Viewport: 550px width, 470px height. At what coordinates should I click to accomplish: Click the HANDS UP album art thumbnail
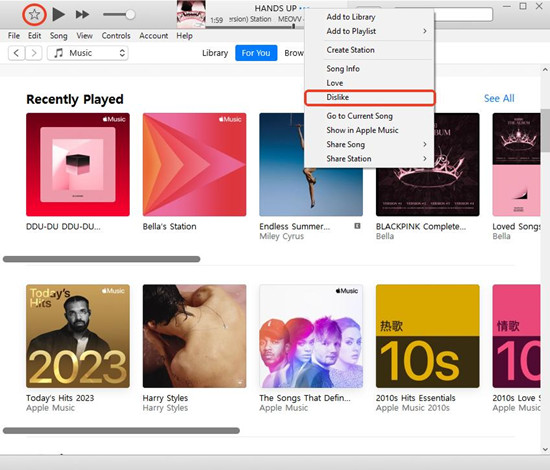pos(191,14)
